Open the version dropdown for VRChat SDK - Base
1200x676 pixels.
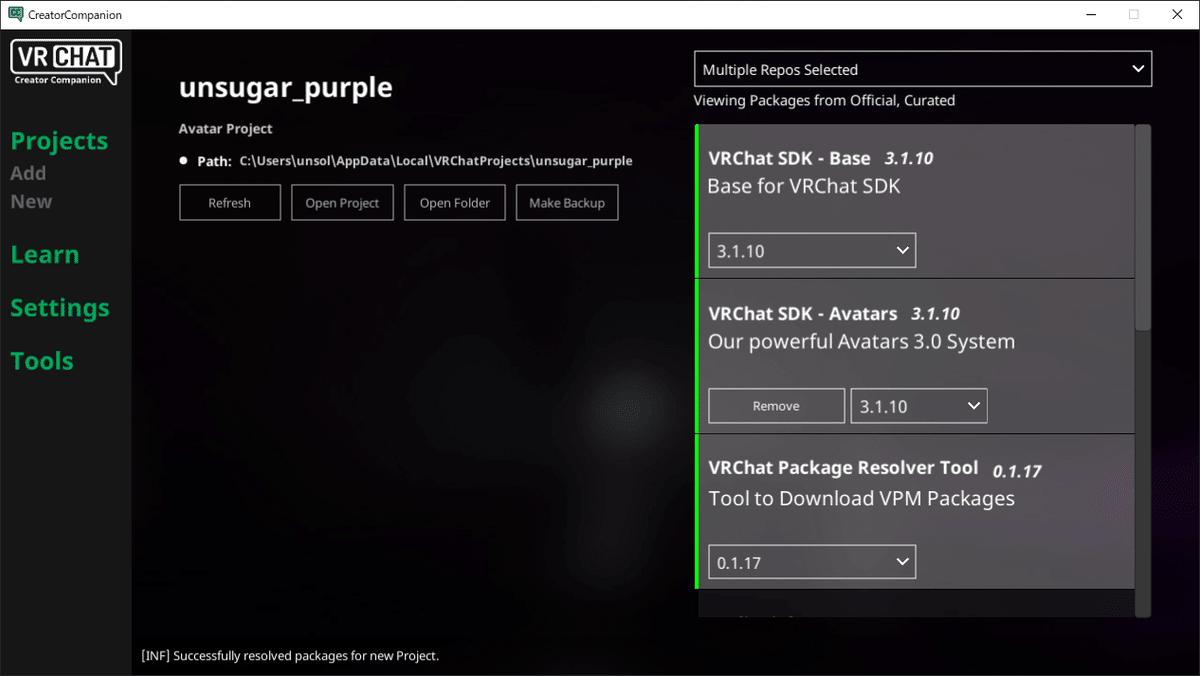pyautogui.click(x=811, y=250)
